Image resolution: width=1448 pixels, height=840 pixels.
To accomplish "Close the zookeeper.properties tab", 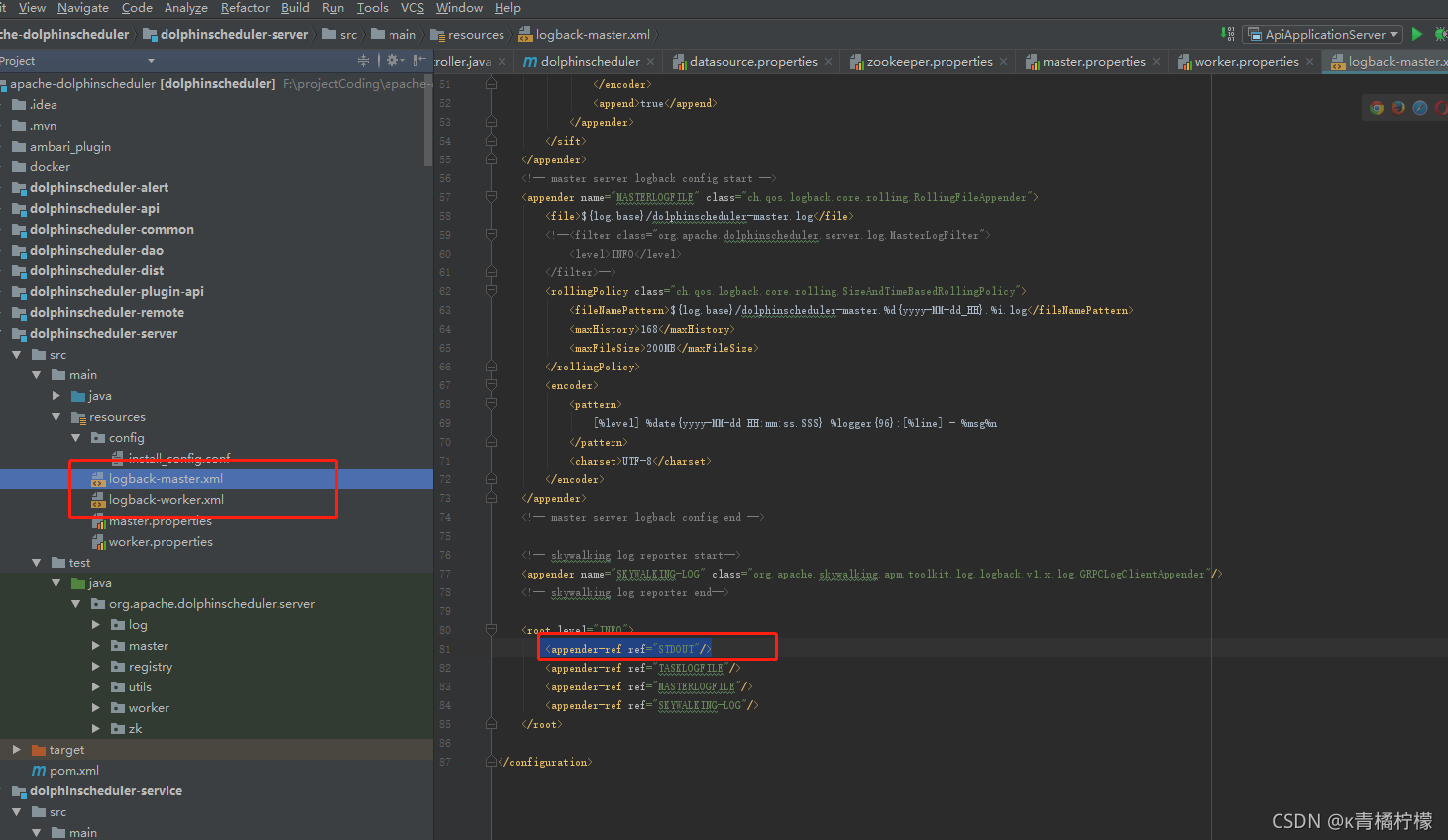I will (x=1003, y=61).
